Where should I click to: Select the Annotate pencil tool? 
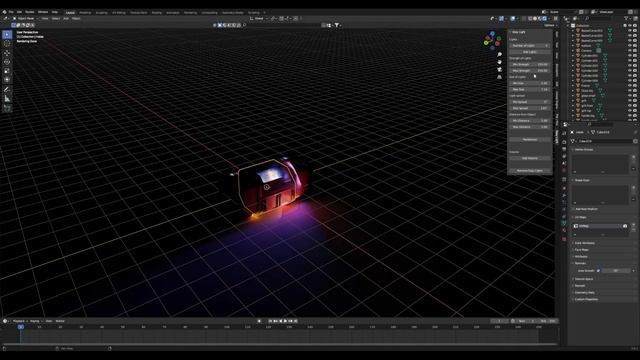click(x=7, y=89)
